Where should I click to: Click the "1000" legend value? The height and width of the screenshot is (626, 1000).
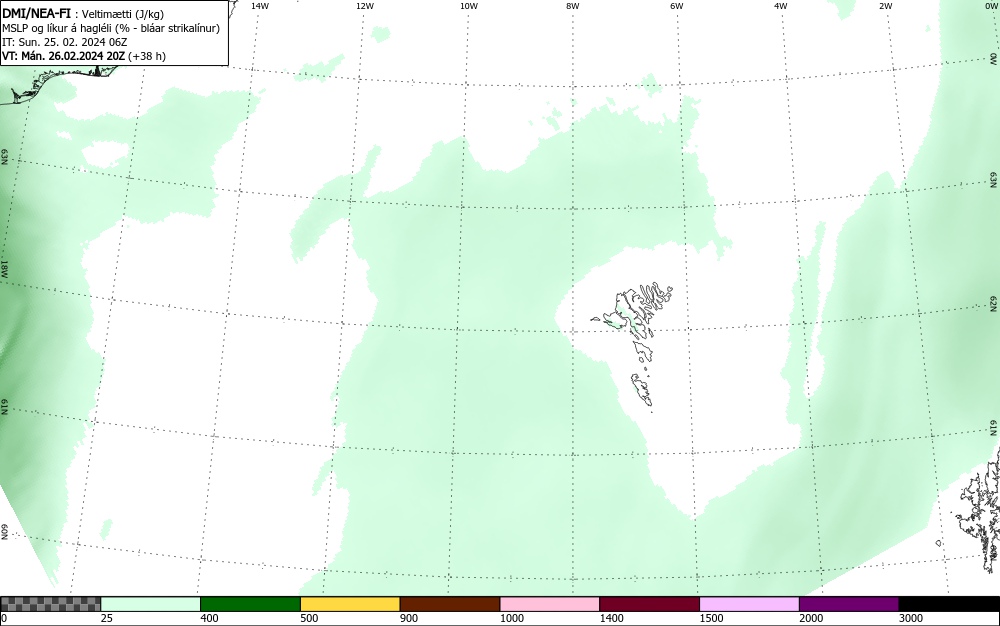(511, 618)
